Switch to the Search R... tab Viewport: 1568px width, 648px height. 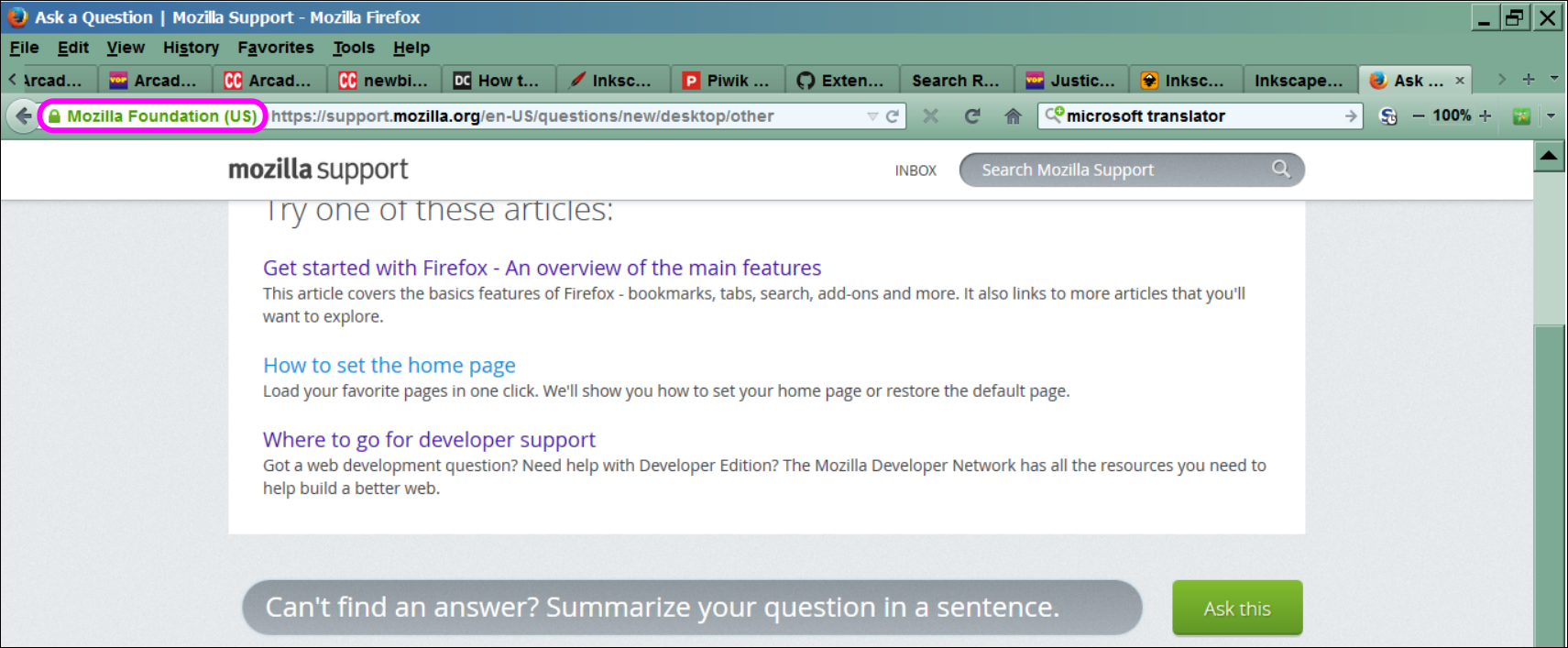(x=957, y=81)
